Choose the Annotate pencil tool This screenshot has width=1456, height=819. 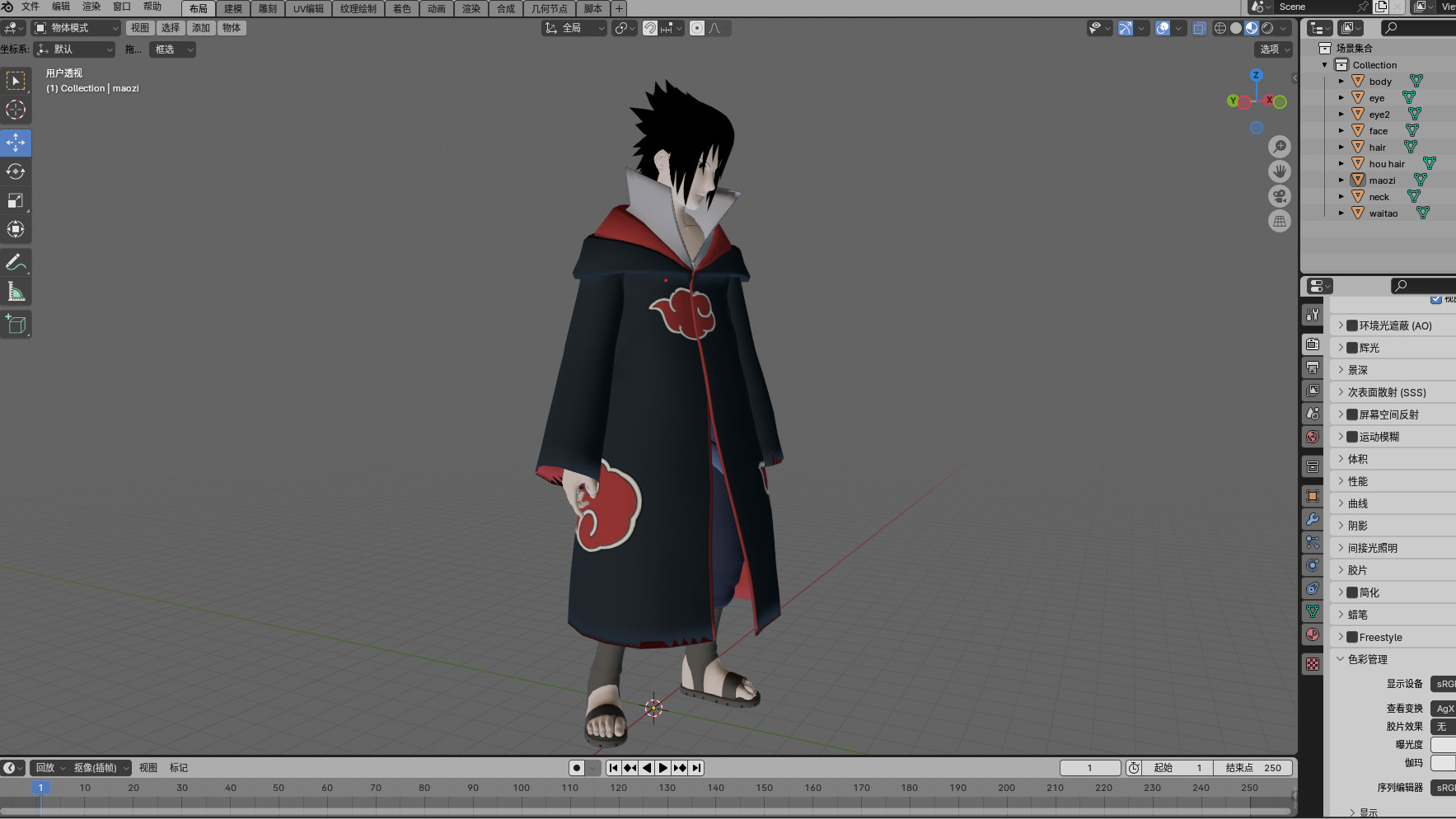[16, 263]
